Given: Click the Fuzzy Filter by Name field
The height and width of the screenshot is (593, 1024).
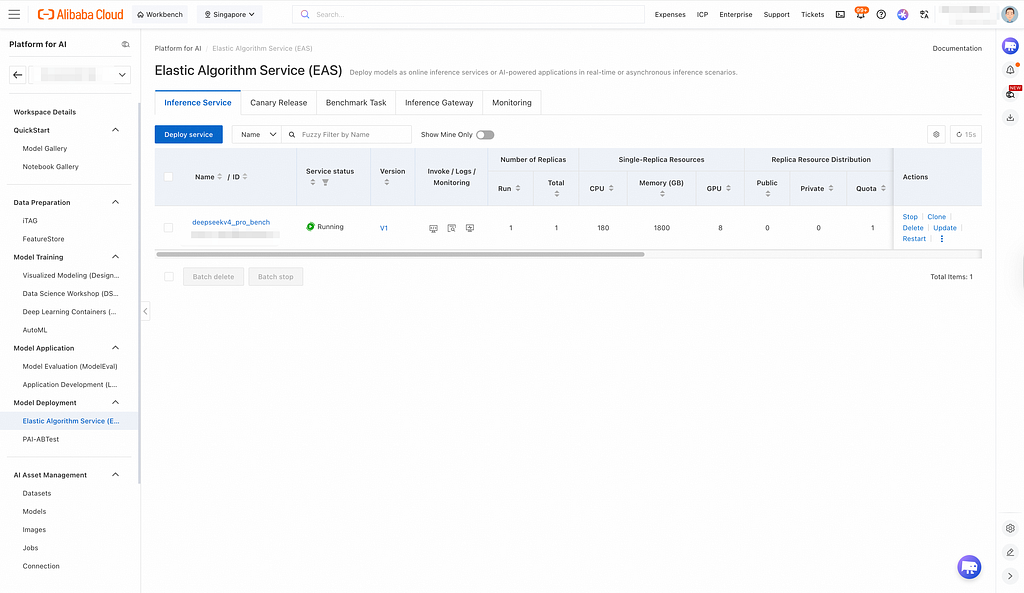Looking at the screenshot, I should (347, 135).
